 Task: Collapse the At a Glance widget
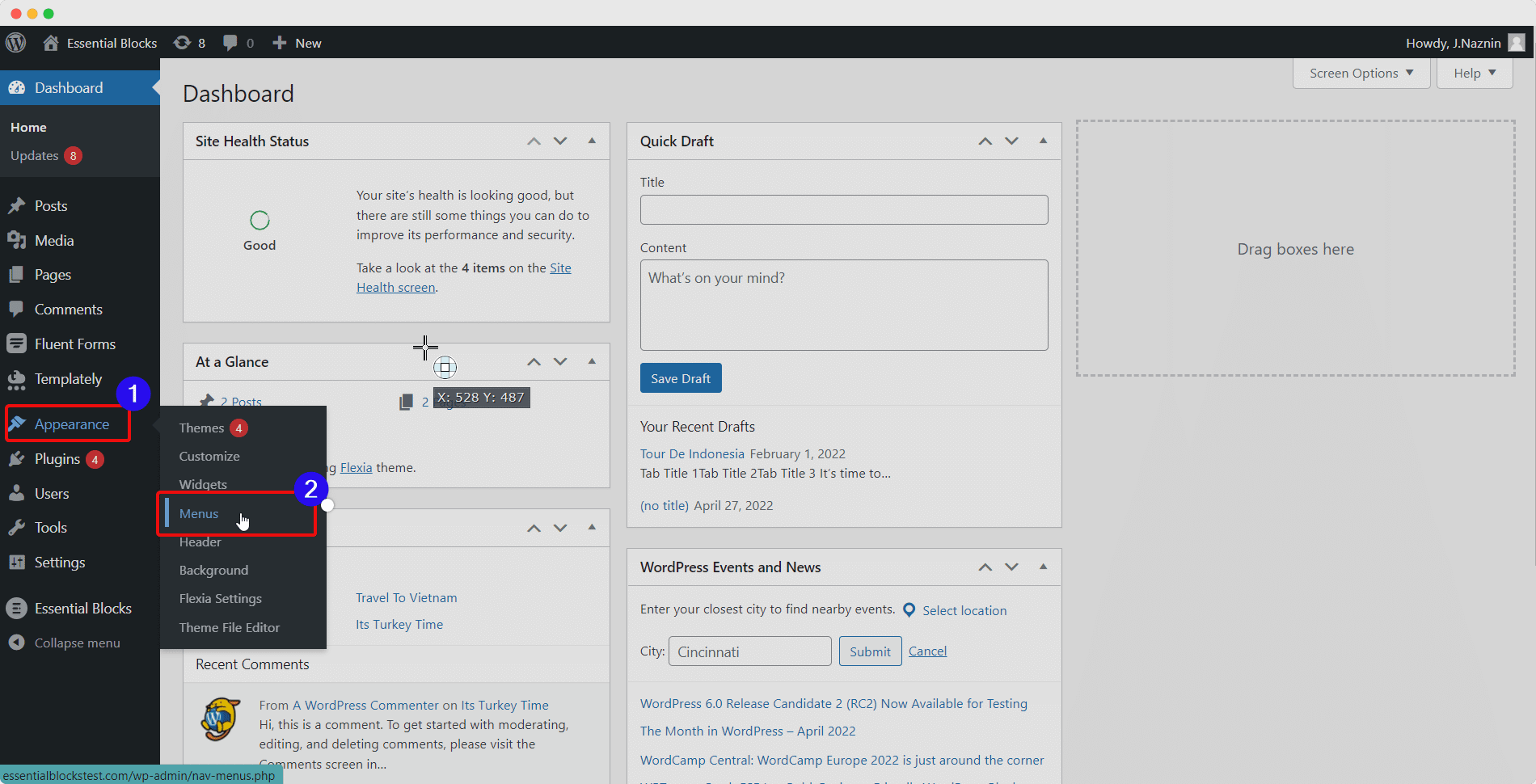coord(593,361)
